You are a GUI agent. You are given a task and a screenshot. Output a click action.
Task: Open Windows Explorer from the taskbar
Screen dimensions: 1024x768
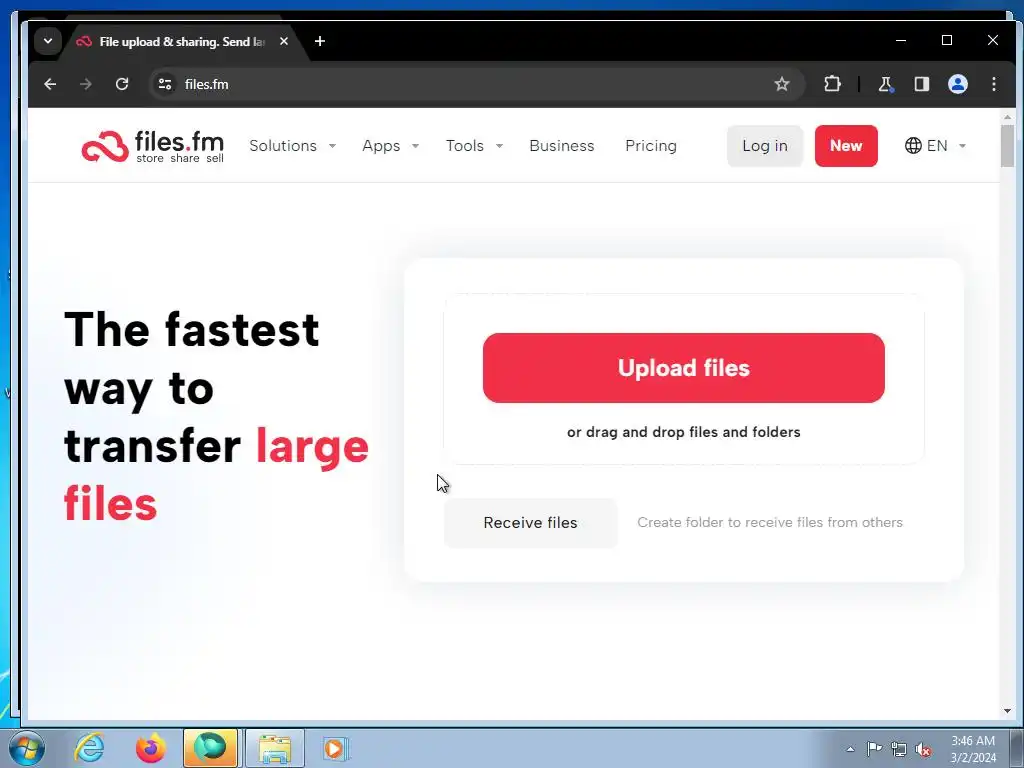[x=275, y=748]
